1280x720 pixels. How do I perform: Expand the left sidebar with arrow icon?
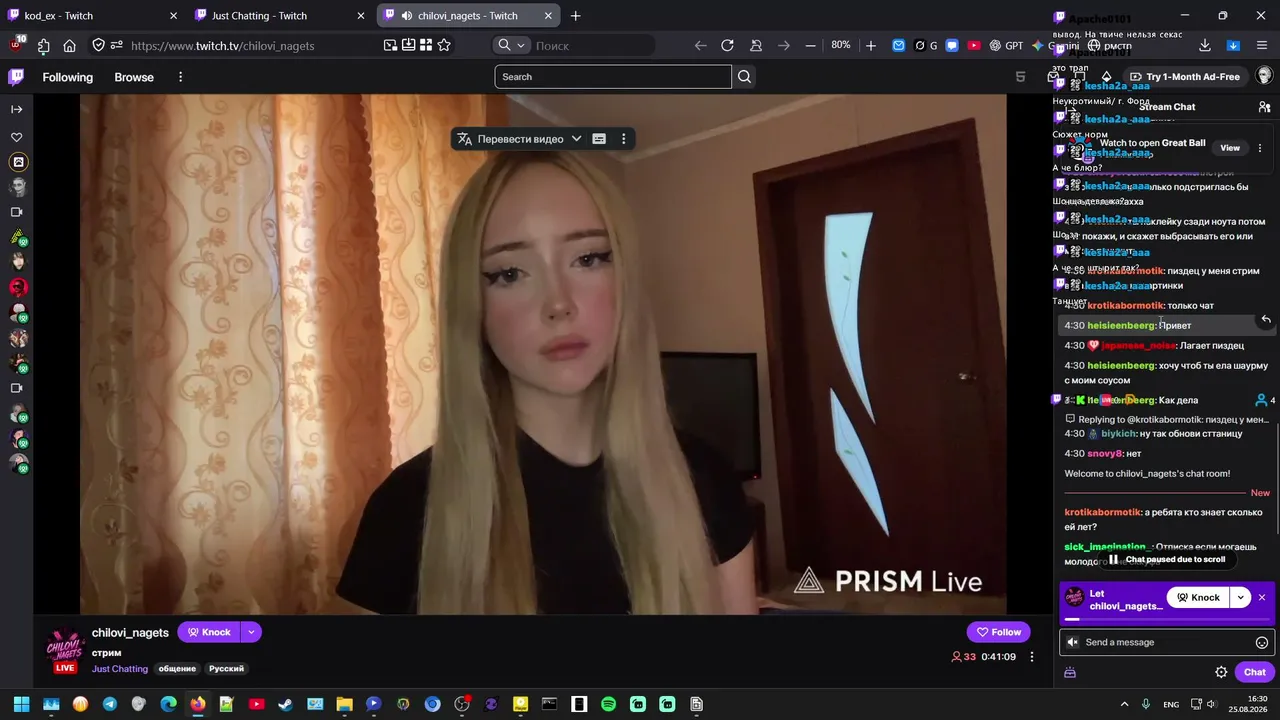(x=17, y=109)
